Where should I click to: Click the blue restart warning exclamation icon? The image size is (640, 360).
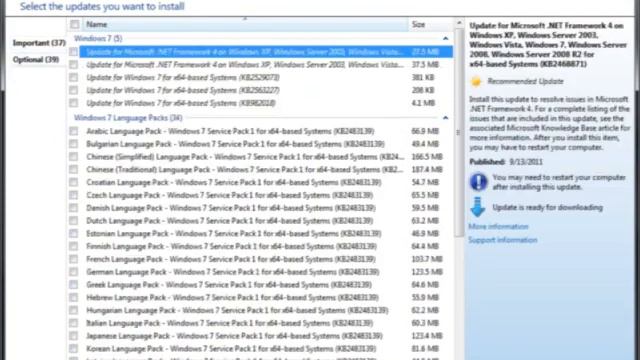[478, 182]
